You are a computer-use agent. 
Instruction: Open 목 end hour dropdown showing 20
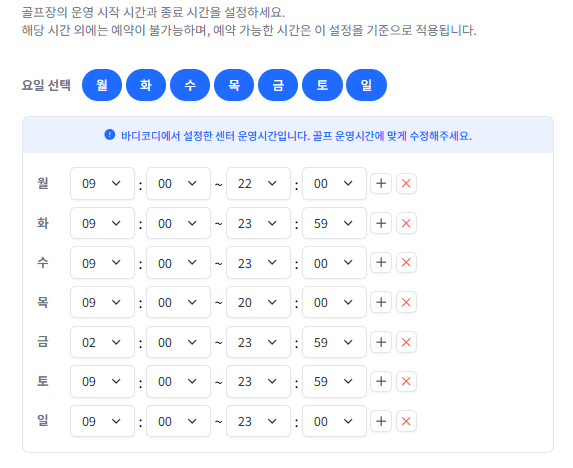point(258,303)
